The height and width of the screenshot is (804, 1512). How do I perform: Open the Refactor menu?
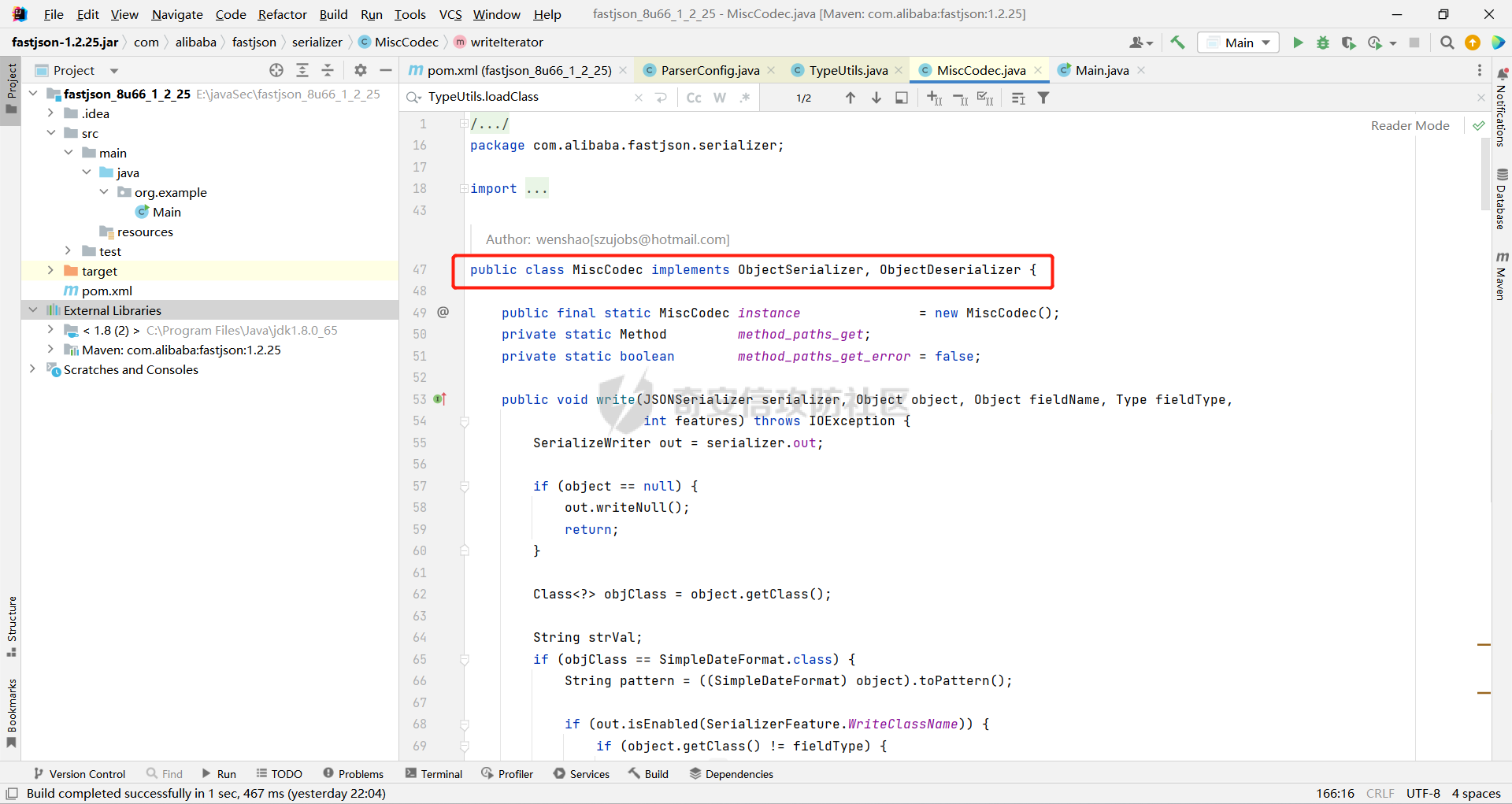pos(282,14)
